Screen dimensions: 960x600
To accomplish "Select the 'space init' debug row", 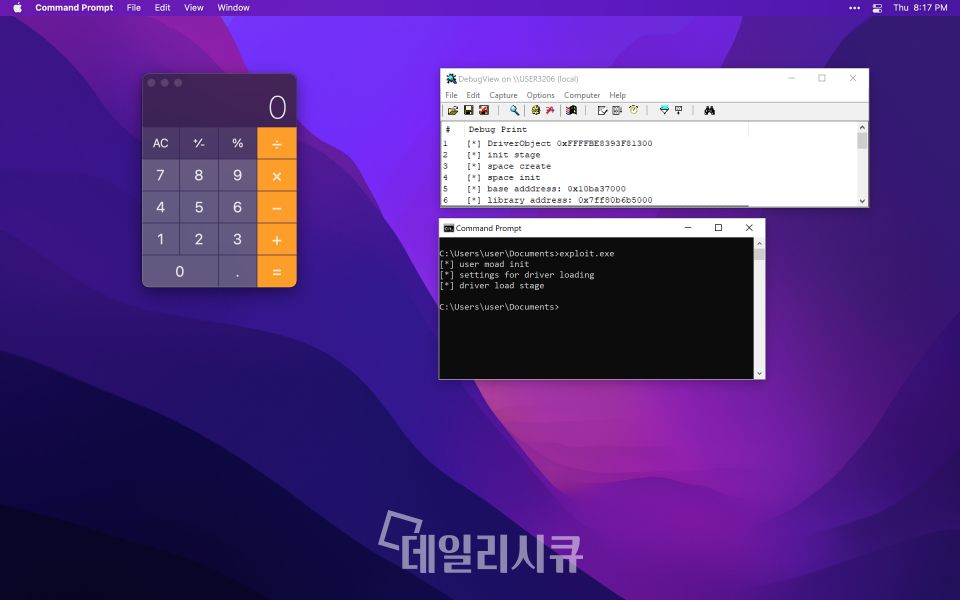I will click(x=503, y=178).
